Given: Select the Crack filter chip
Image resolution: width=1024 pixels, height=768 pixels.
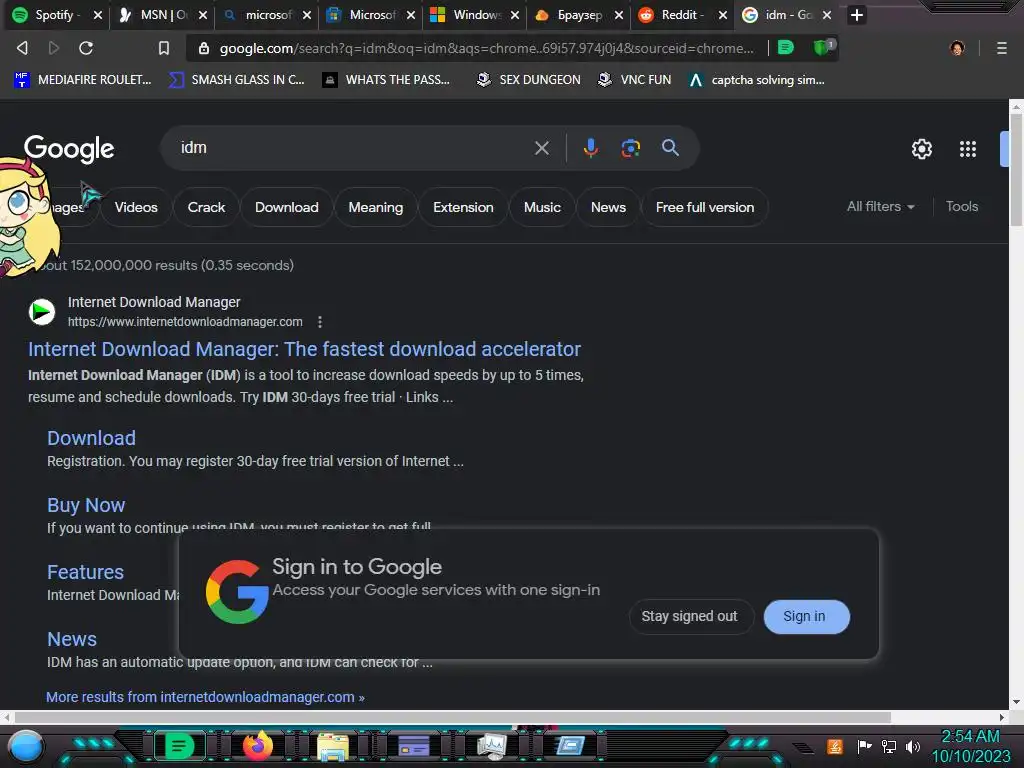Looking at the screenshot, I should 206,207.
